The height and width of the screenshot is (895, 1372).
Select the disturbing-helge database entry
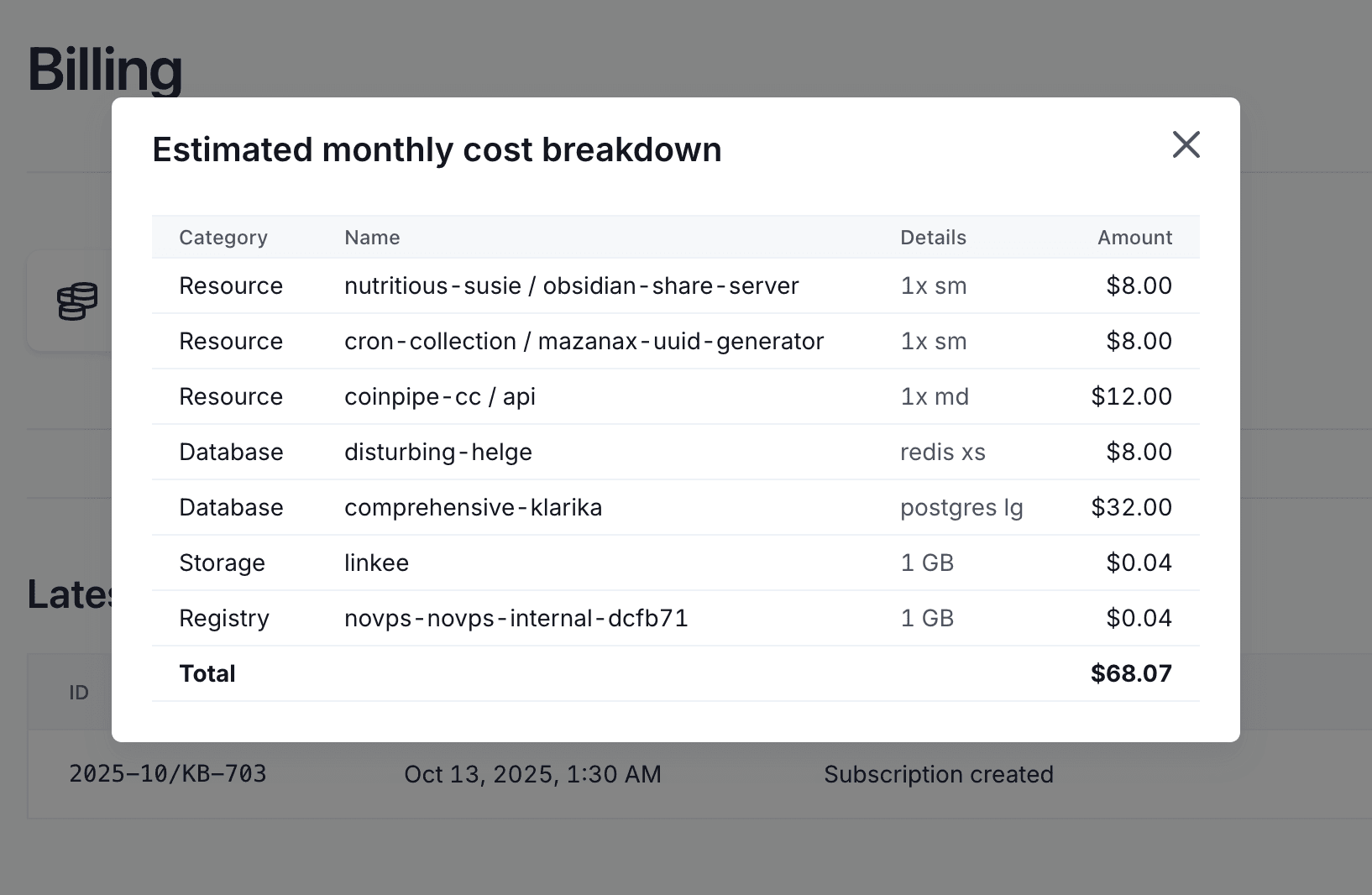pos(437,453)
